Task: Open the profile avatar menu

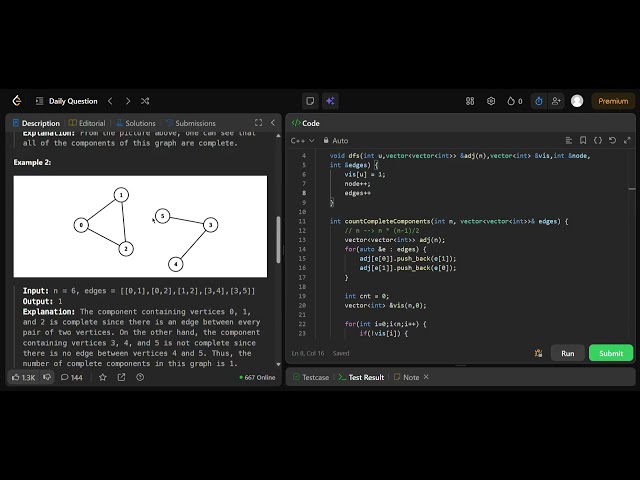Action: [577, 101]
